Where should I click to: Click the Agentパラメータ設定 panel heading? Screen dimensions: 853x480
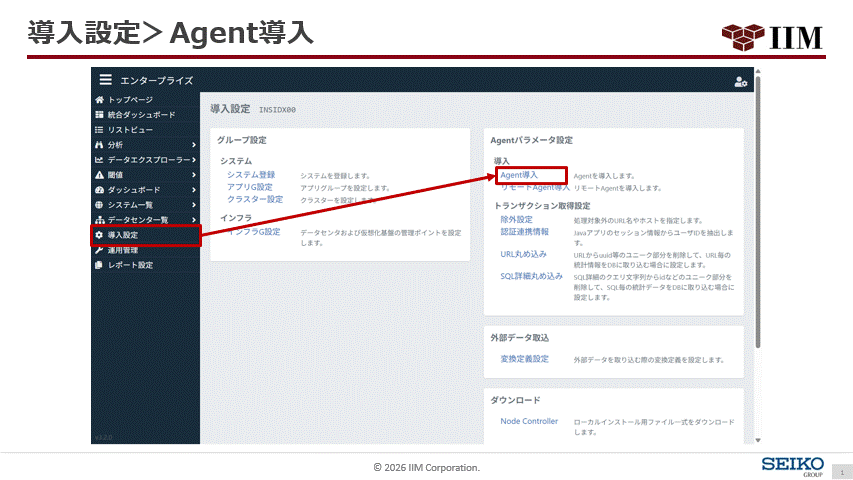tap(531, 140)
